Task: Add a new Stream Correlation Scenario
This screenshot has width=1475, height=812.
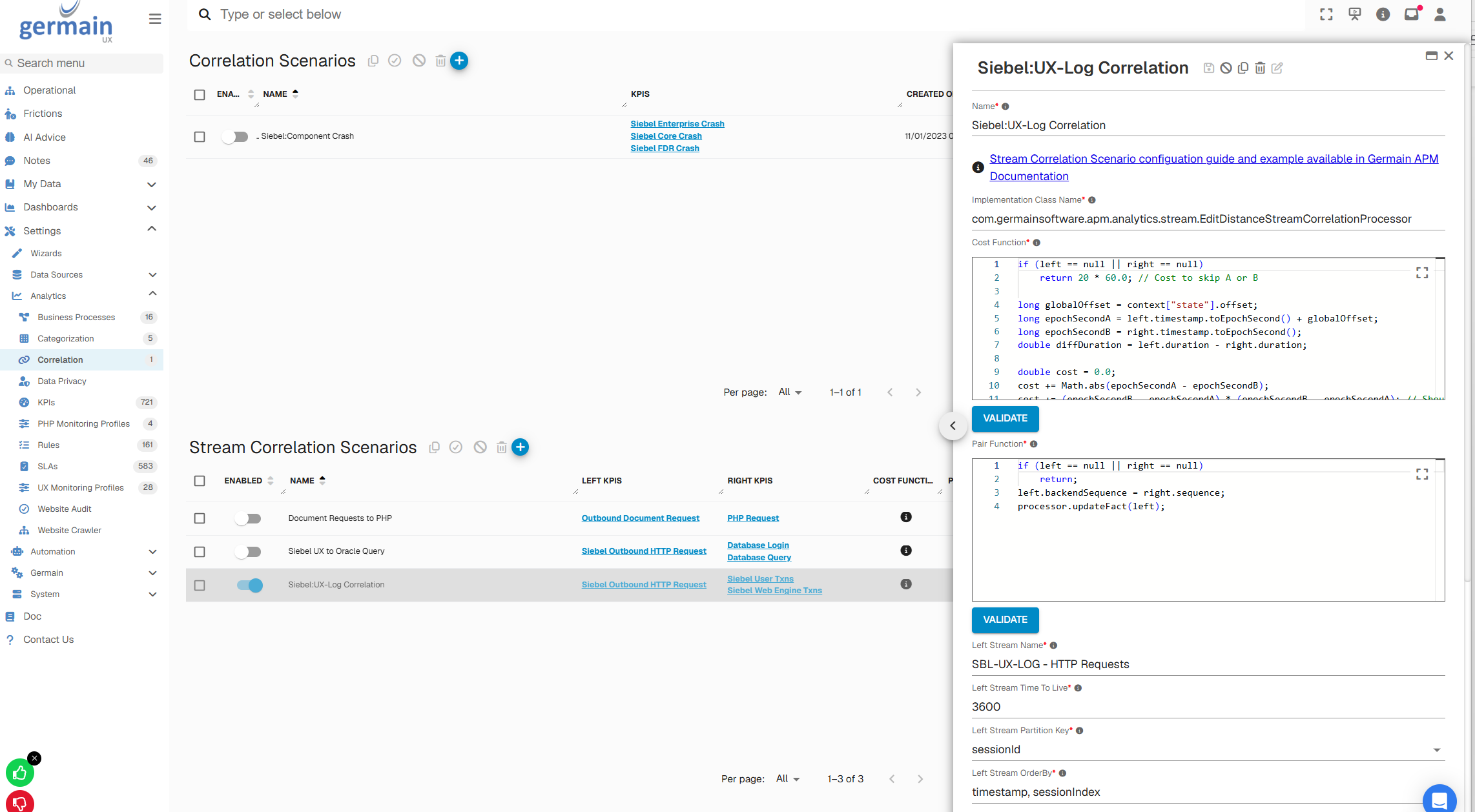Action: coord(520,447)
